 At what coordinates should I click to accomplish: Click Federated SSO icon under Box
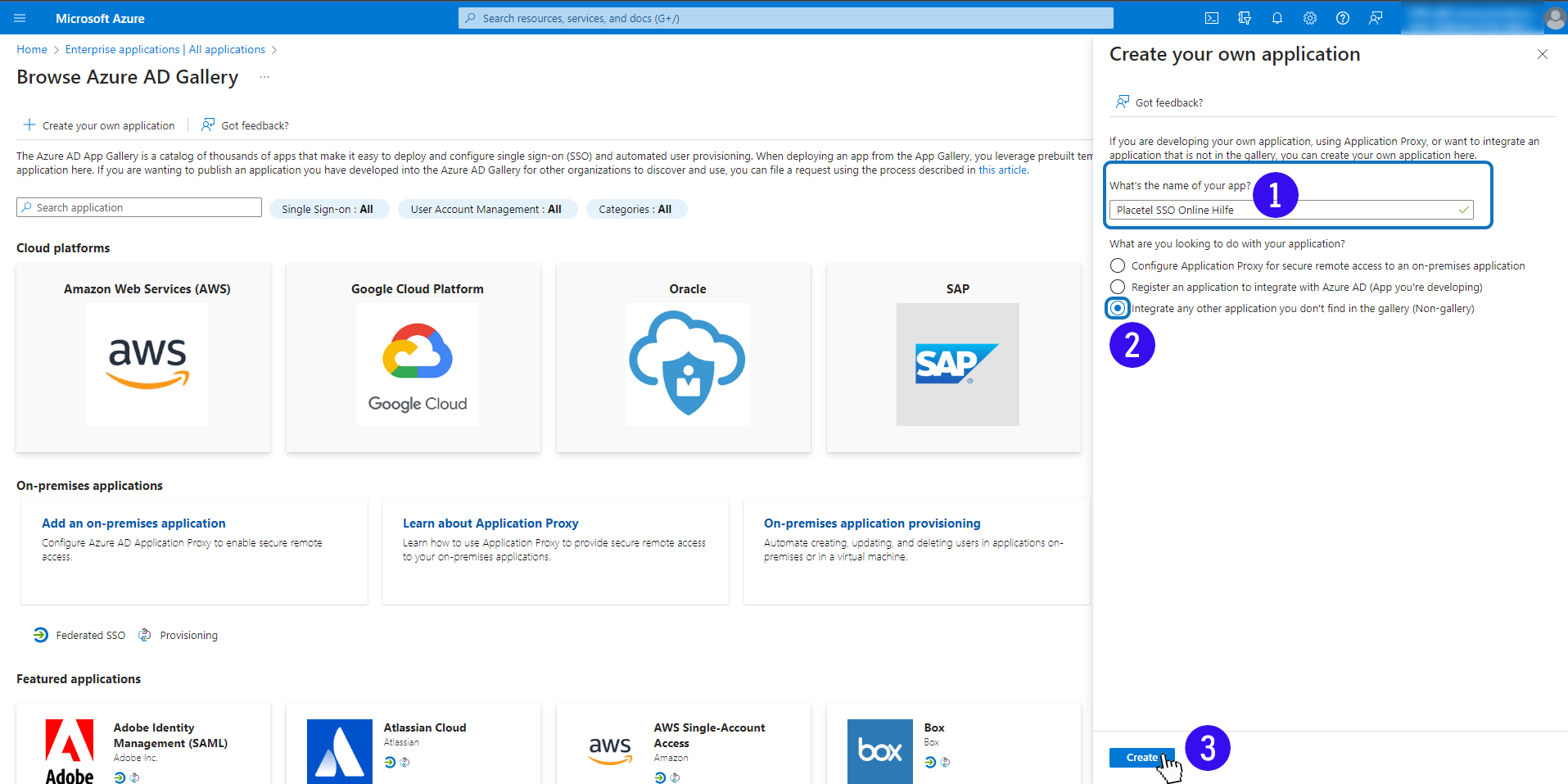[930, 762]
